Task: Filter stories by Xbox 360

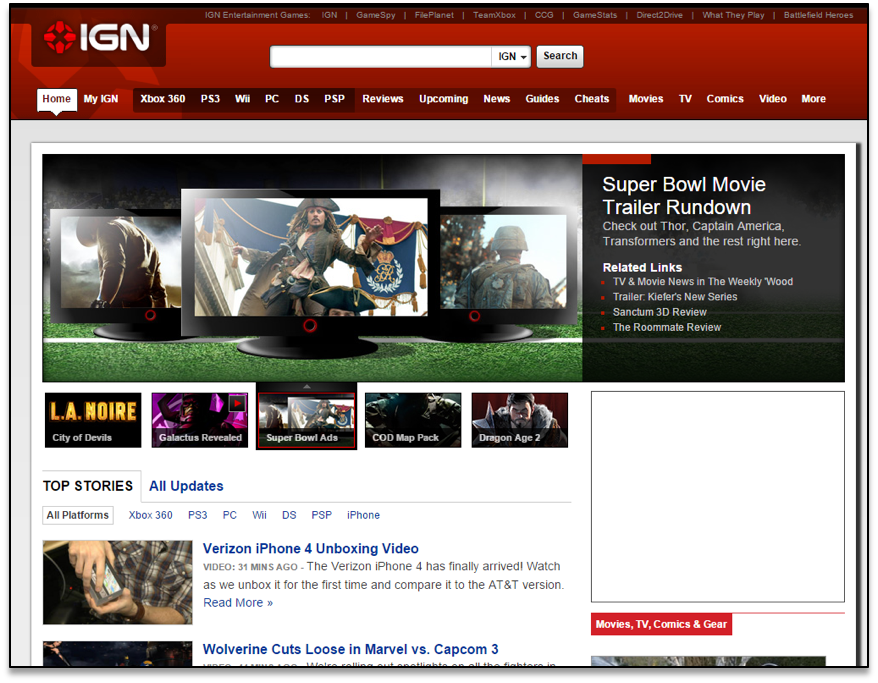Action: click(151, 515)
